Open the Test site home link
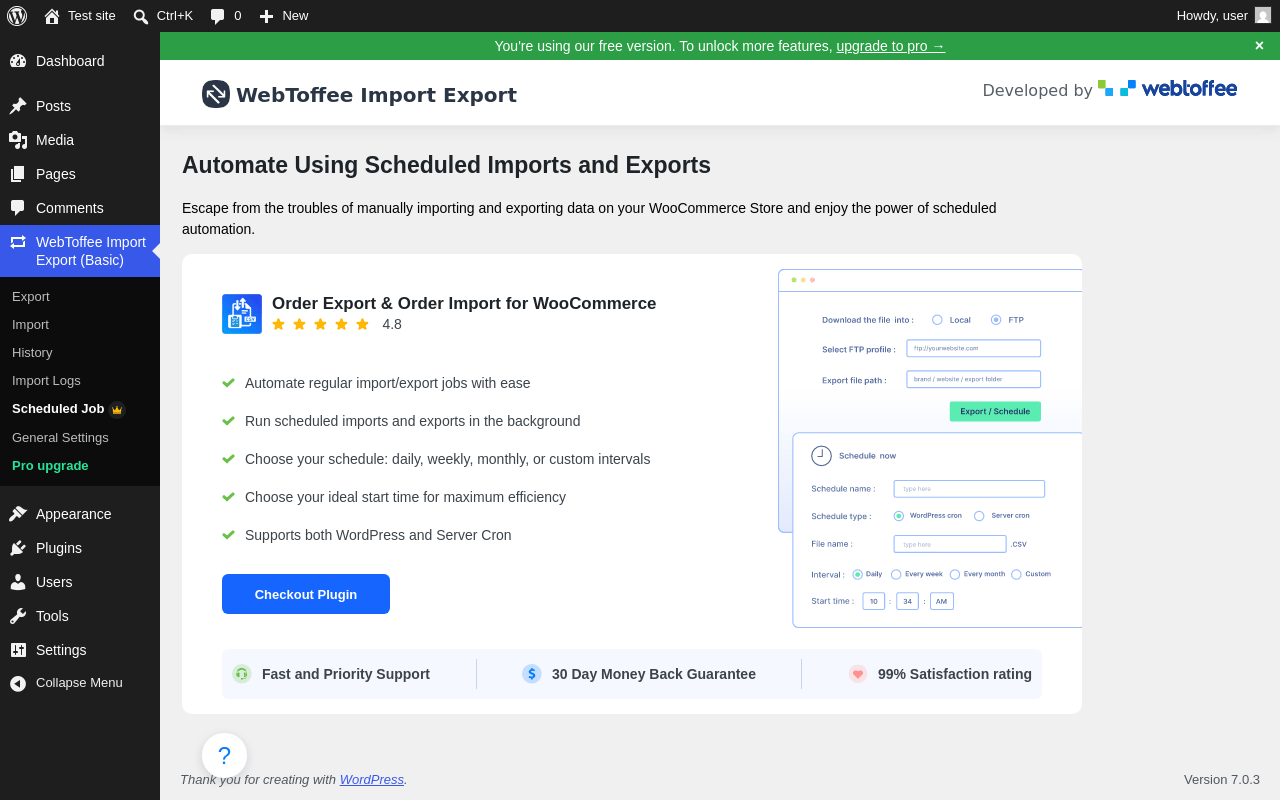 coord(80,16)
